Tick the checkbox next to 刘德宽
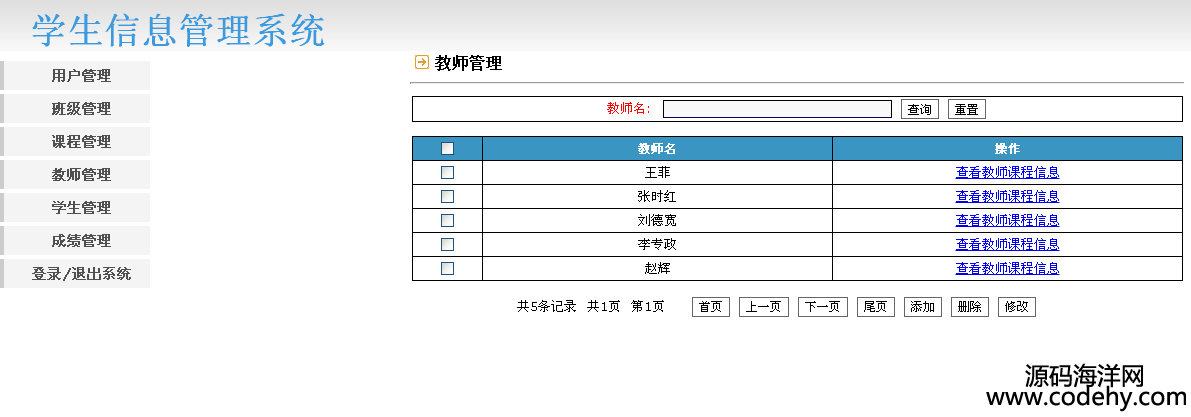 pos(447,220)
